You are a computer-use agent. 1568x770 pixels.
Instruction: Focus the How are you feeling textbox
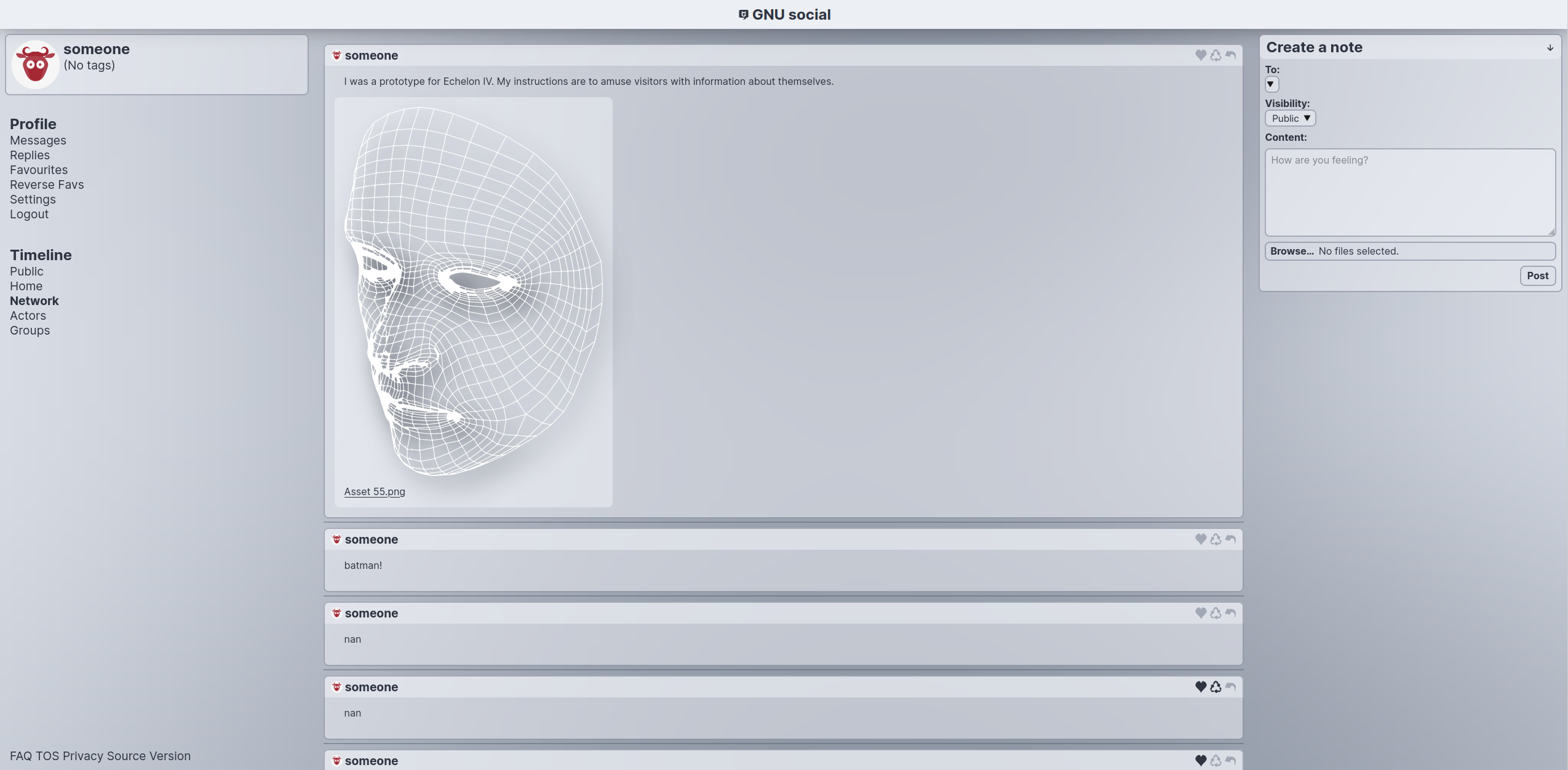1409,192
